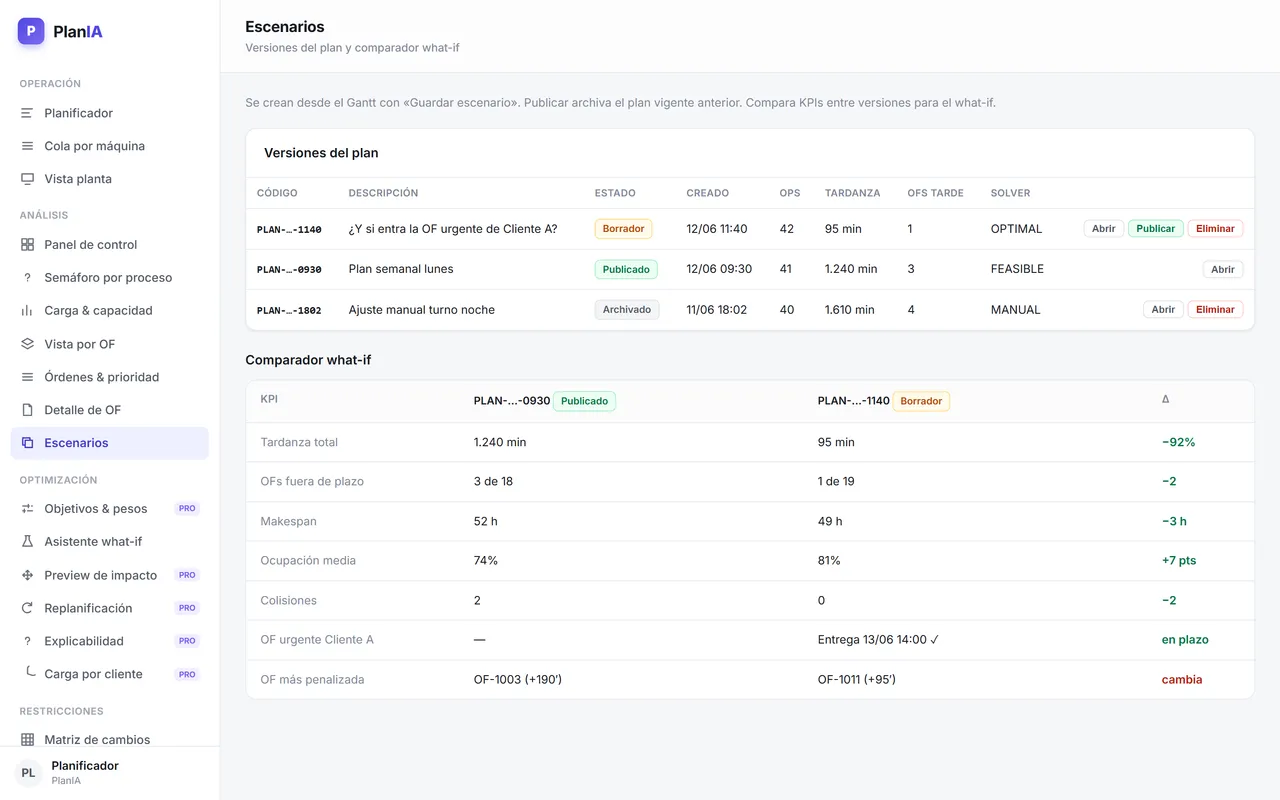Select the Makespan KPI row label
Screen dimensions: 1280x800
point(288,521)
